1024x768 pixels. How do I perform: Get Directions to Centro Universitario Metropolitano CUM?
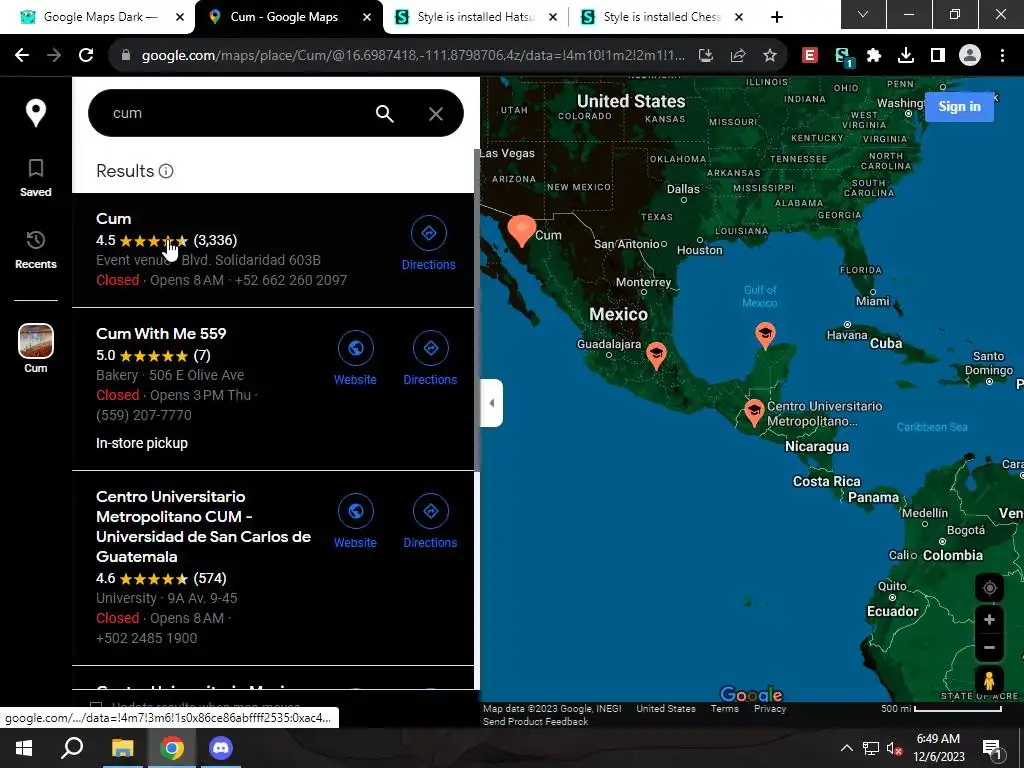[430, 522]
